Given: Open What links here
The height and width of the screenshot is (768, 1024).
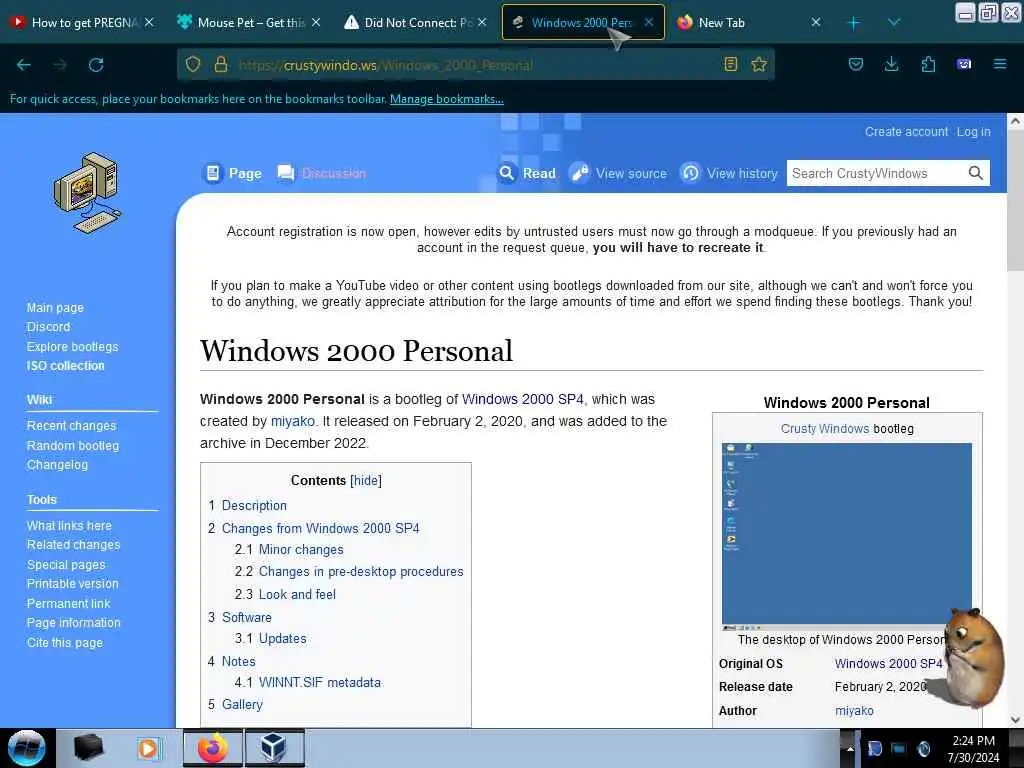Looking at the screenshot, I should (69, 526).
